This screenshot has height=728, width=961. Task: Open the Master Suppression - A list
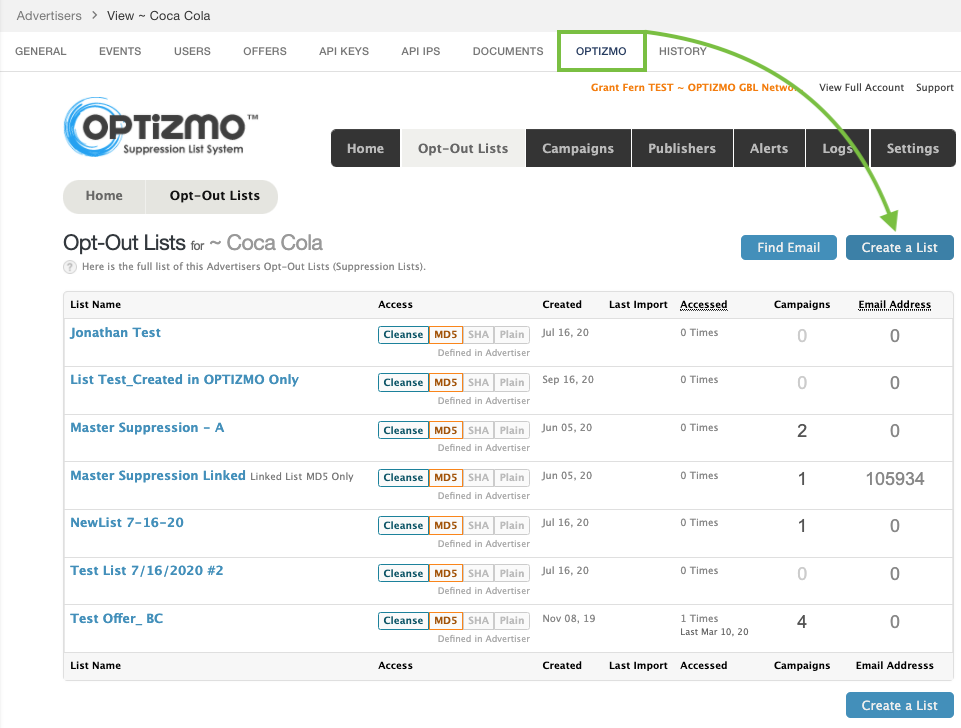(x=147, y=428)
